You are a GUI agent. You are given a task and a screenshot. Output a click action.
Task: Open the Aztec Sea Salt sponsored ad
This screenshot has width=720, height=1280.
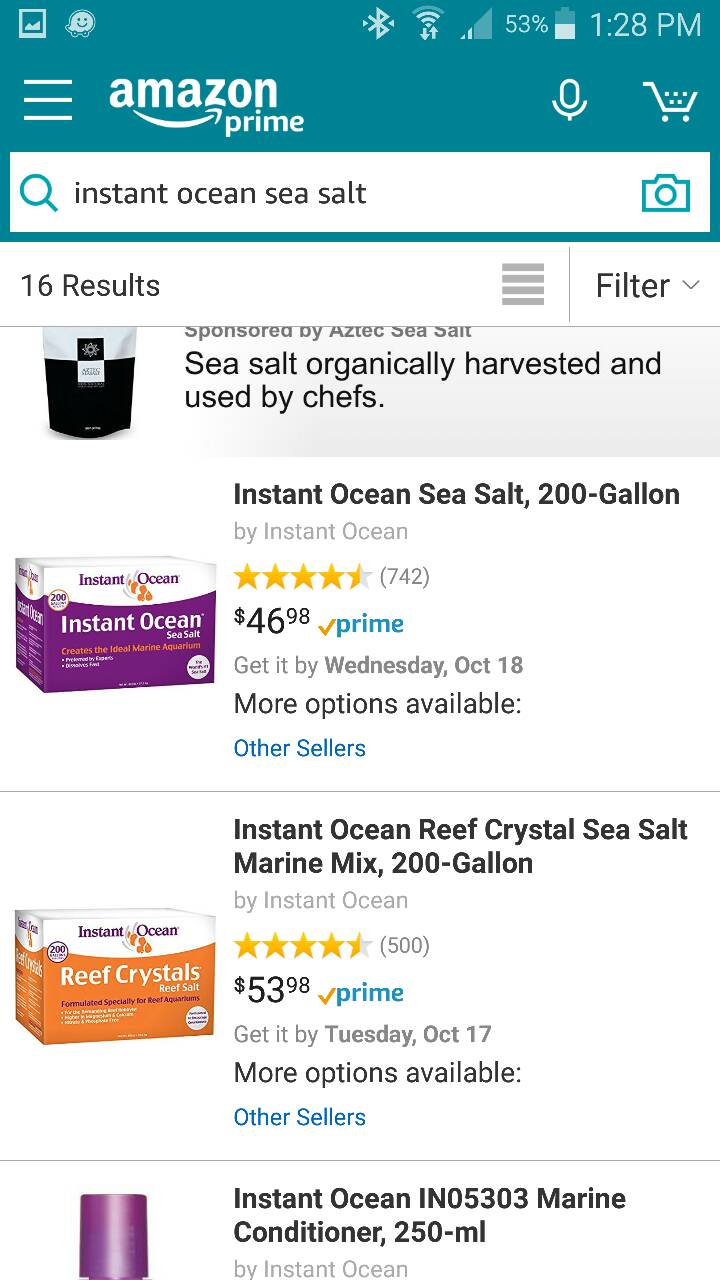coord(420,381)
